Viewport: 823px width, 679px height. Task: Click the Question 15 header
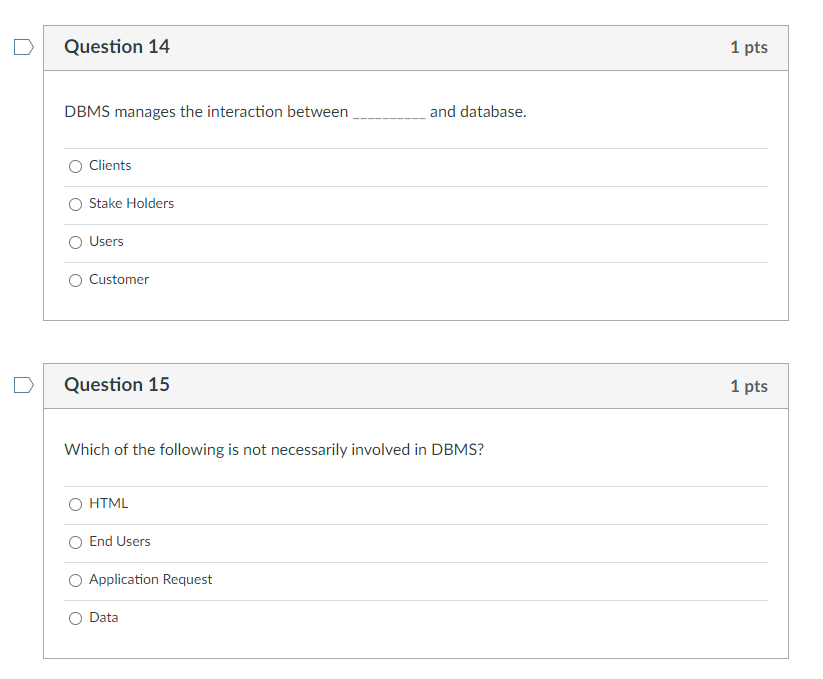point(116,384)
